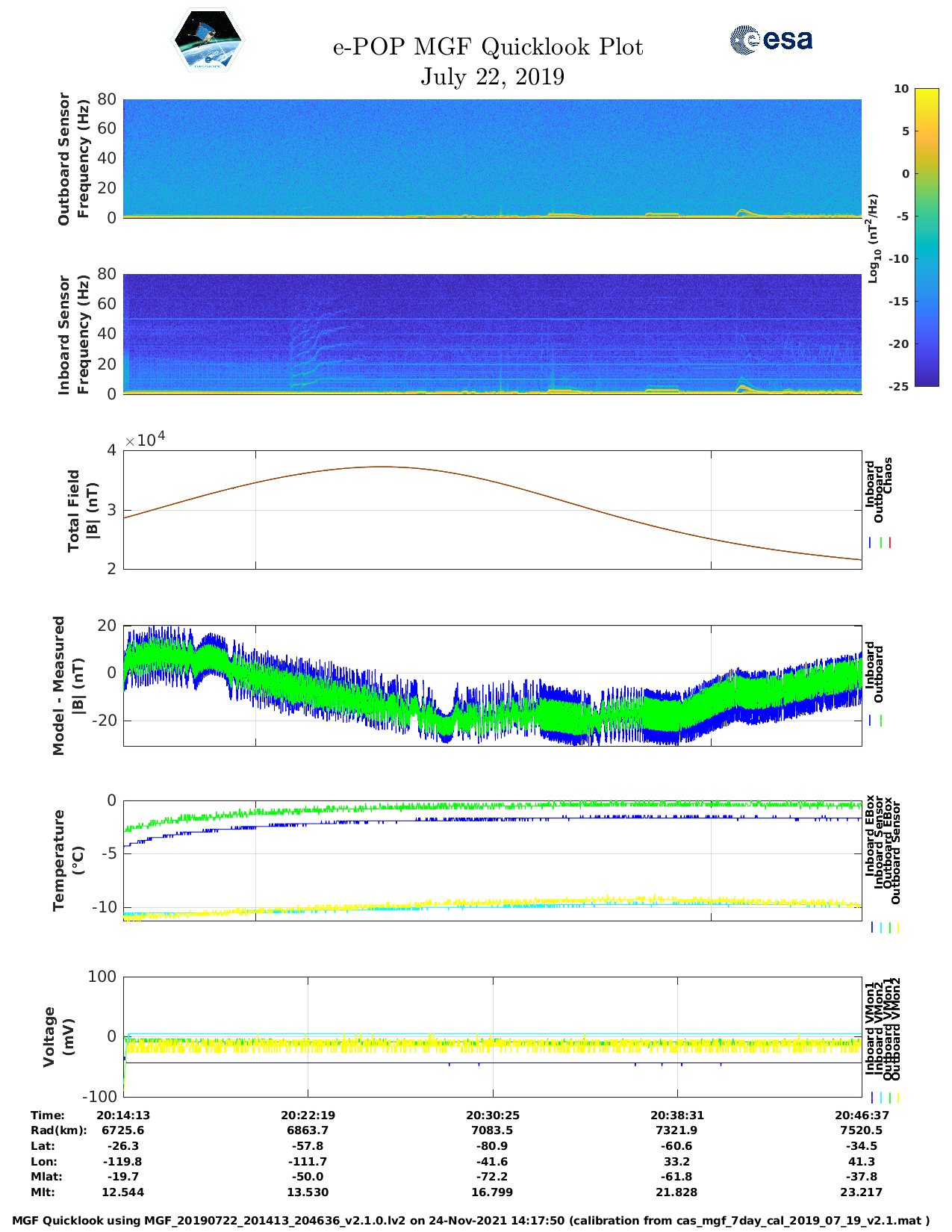952x1232 pixels.
Task: Click inside the Model - Measured plot
Action: tap(492, 683)
